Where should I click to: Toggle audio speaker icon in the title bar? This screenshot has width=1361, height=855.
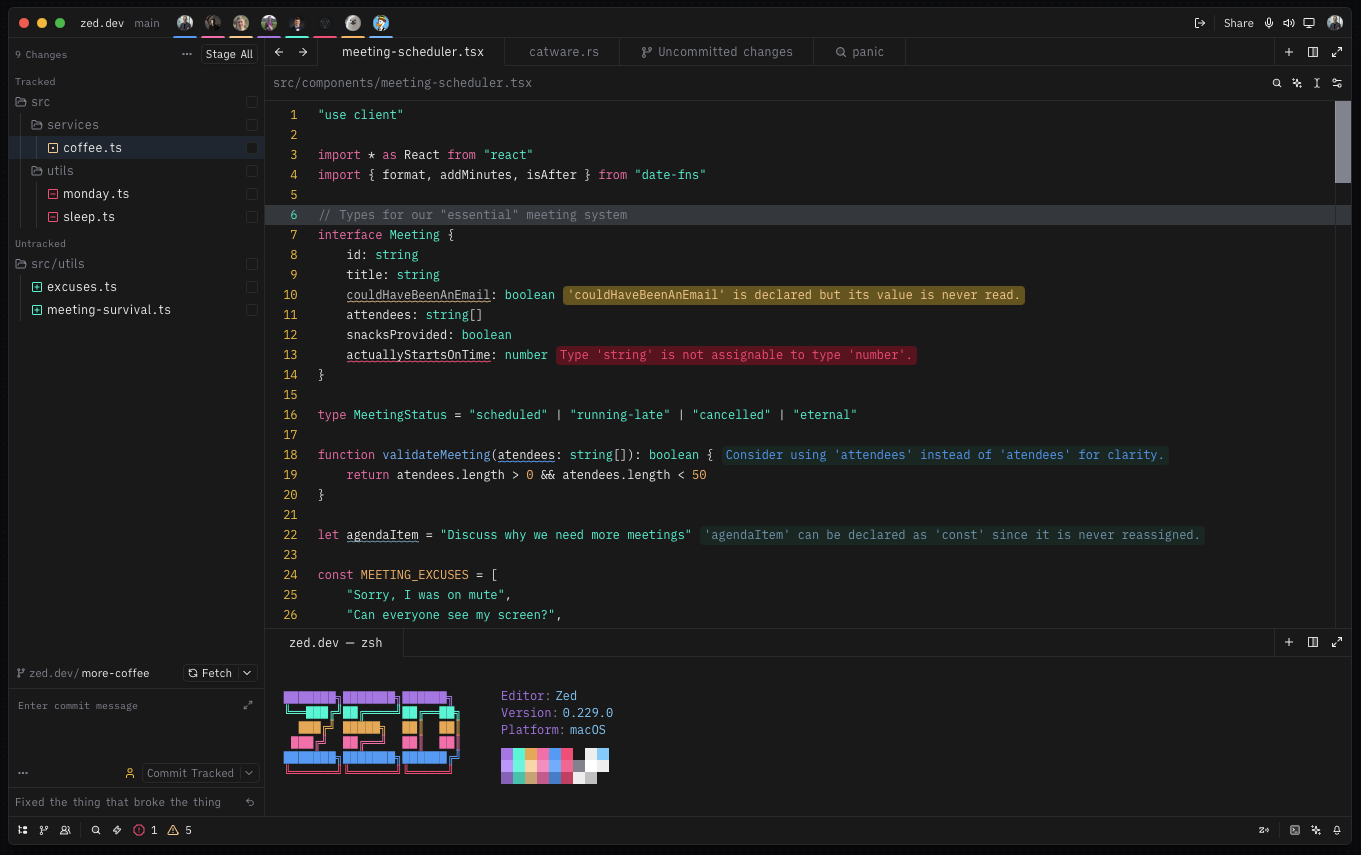point(1289,23)
